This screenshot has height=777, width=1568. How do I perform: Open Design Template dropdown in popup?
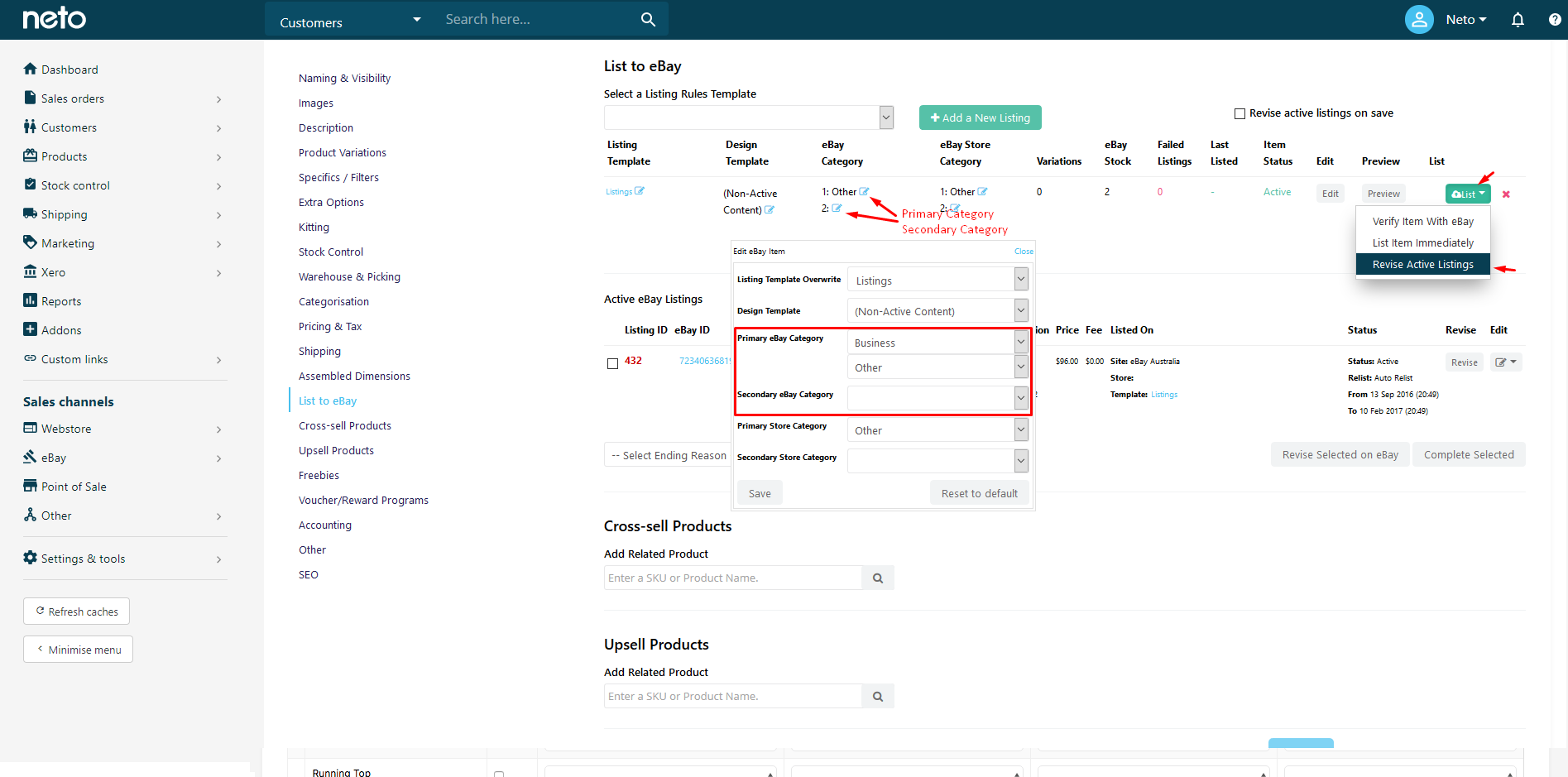point(937,311)
